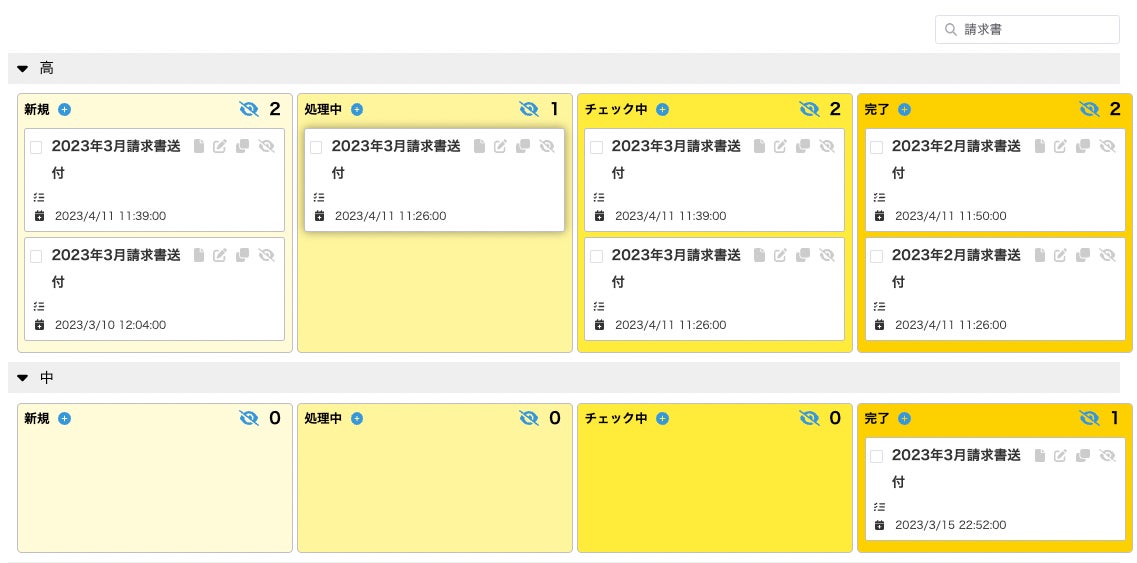Click count 1 in 高 処理中 header
This screenshot has width=1137, height=563.
[x=555, y=110]
